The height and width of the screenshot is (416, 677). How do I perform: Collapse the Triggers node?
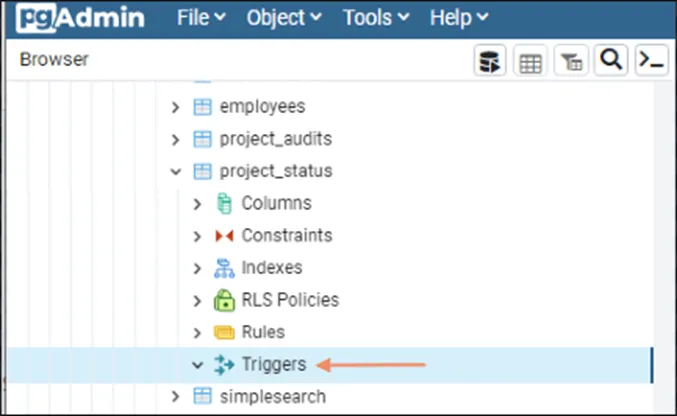pyautogui.click(x=197, y=364)
